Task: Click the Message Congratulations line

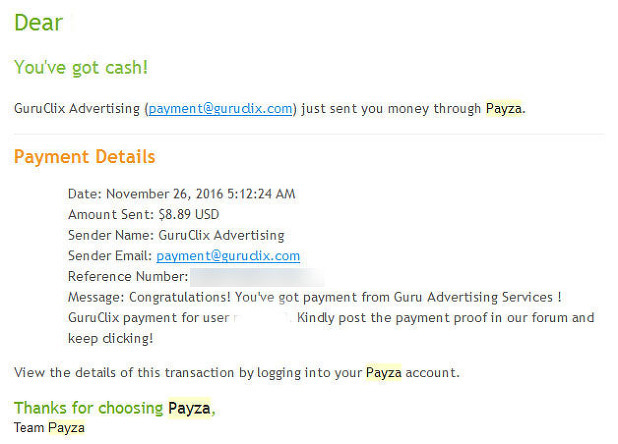Action: (315, 297)
